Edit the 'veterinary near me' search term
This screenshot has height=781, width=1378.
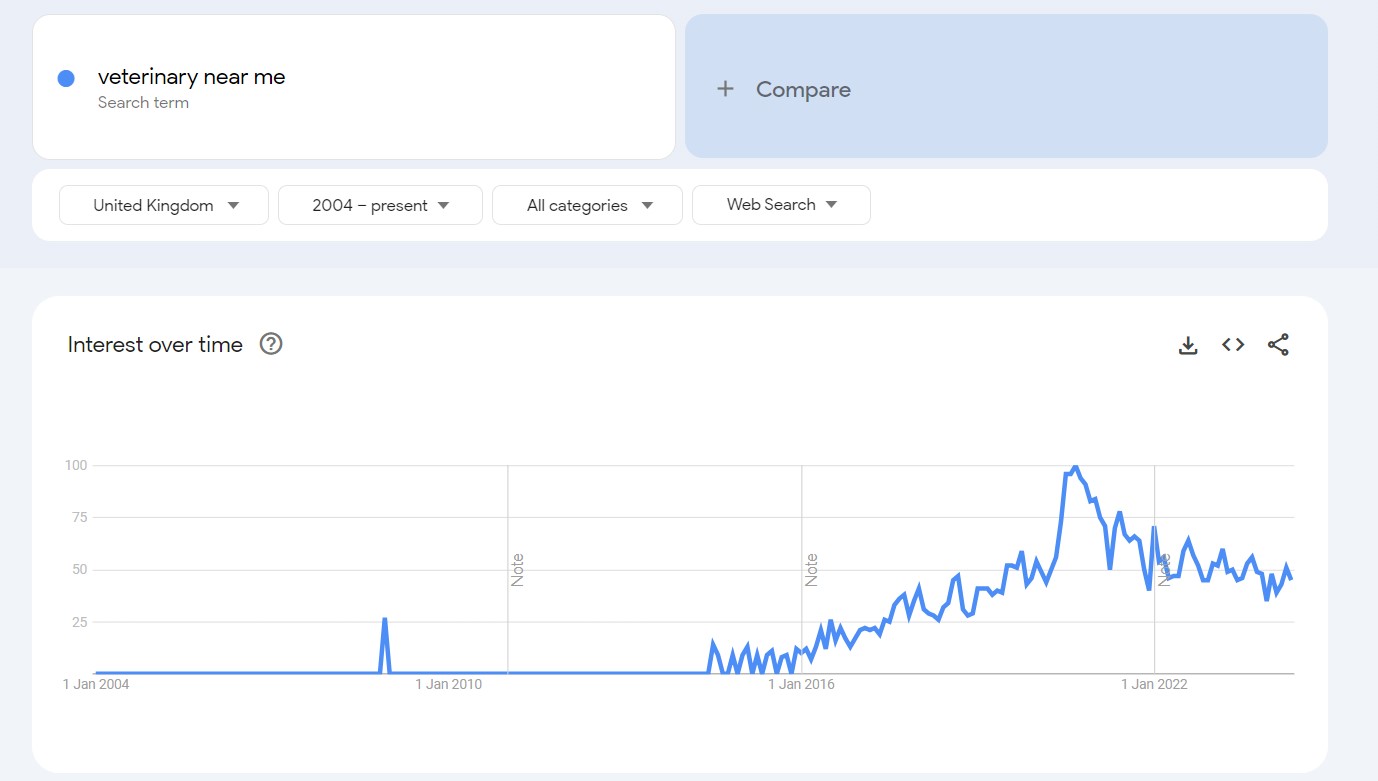[191, 77]
